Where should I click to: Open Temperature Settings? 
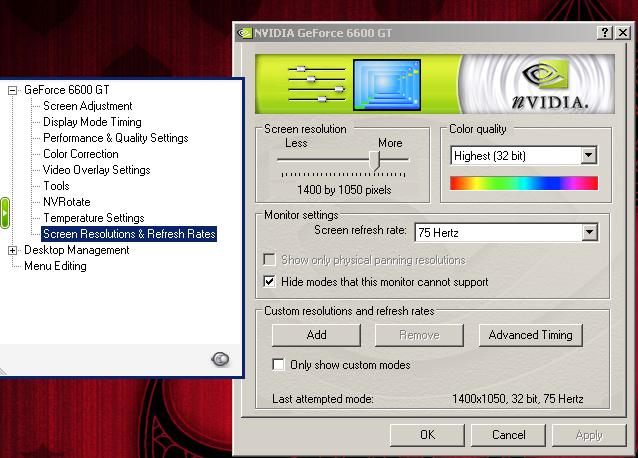tap(94, 218)
